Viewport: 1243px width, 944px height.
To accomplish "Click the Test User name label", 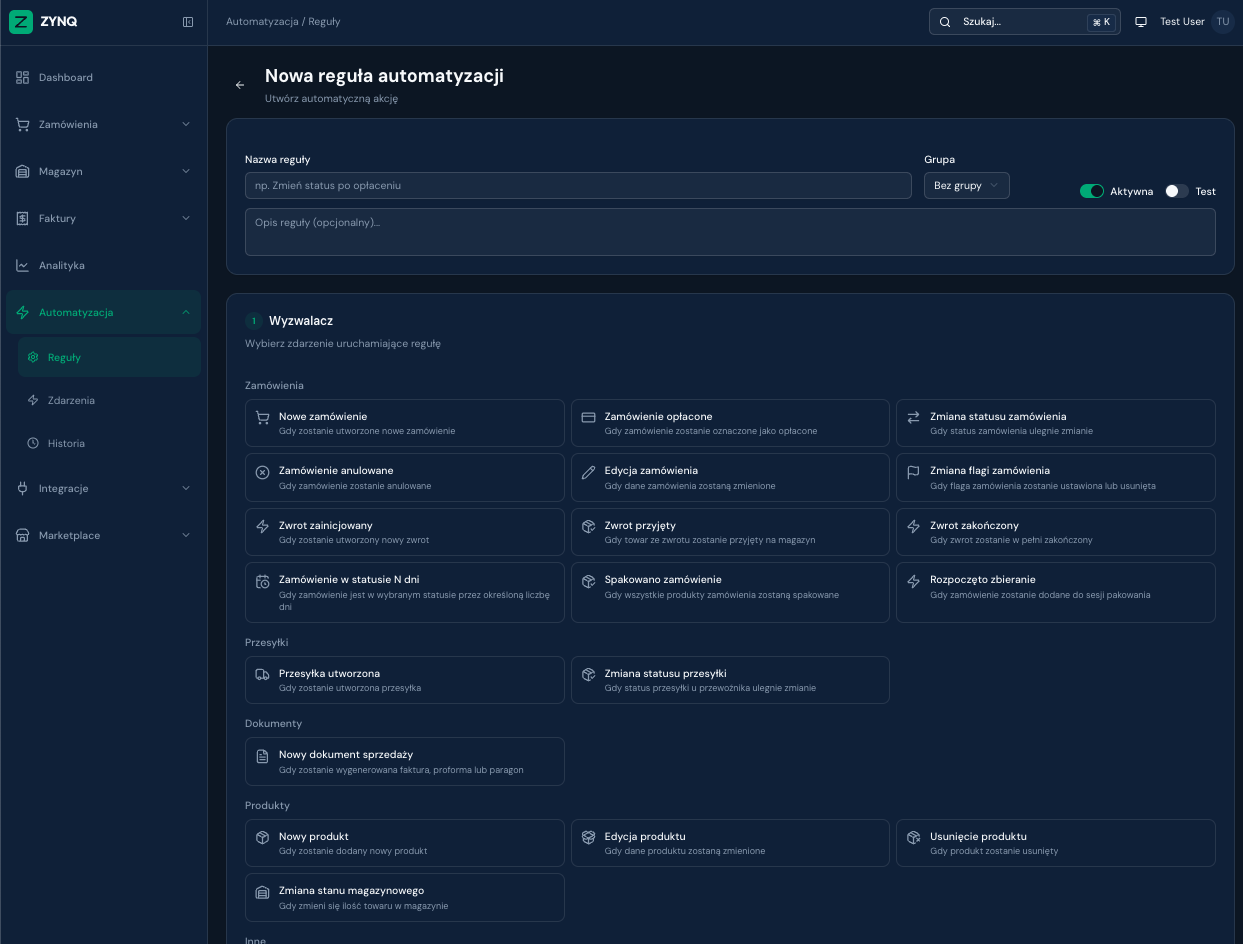I will [1182, 22].
